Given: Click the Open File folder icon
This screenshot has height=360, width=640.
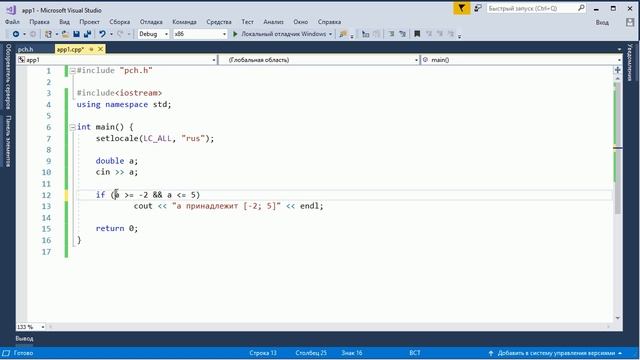Looking at the screenshot, I should click(65, 34).
